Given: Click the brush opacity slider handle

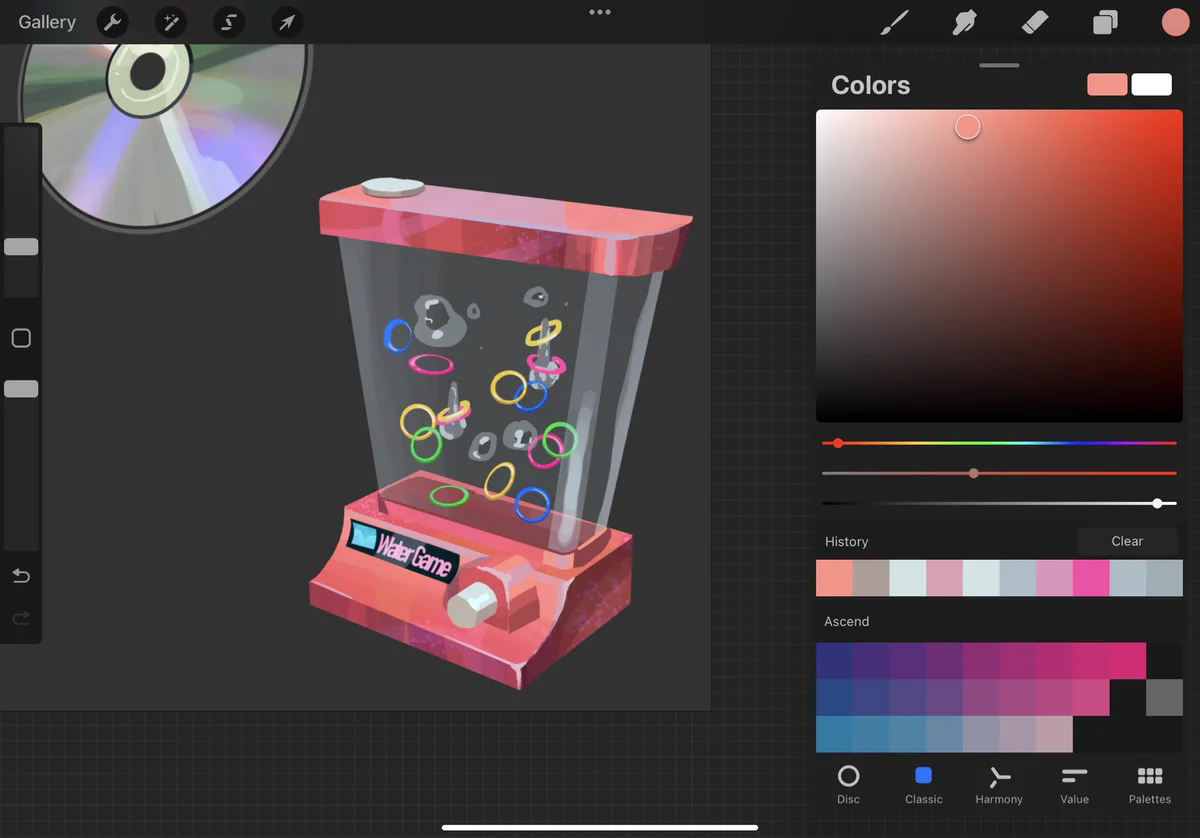Looking at the screenshot, I should pos(21,388).
